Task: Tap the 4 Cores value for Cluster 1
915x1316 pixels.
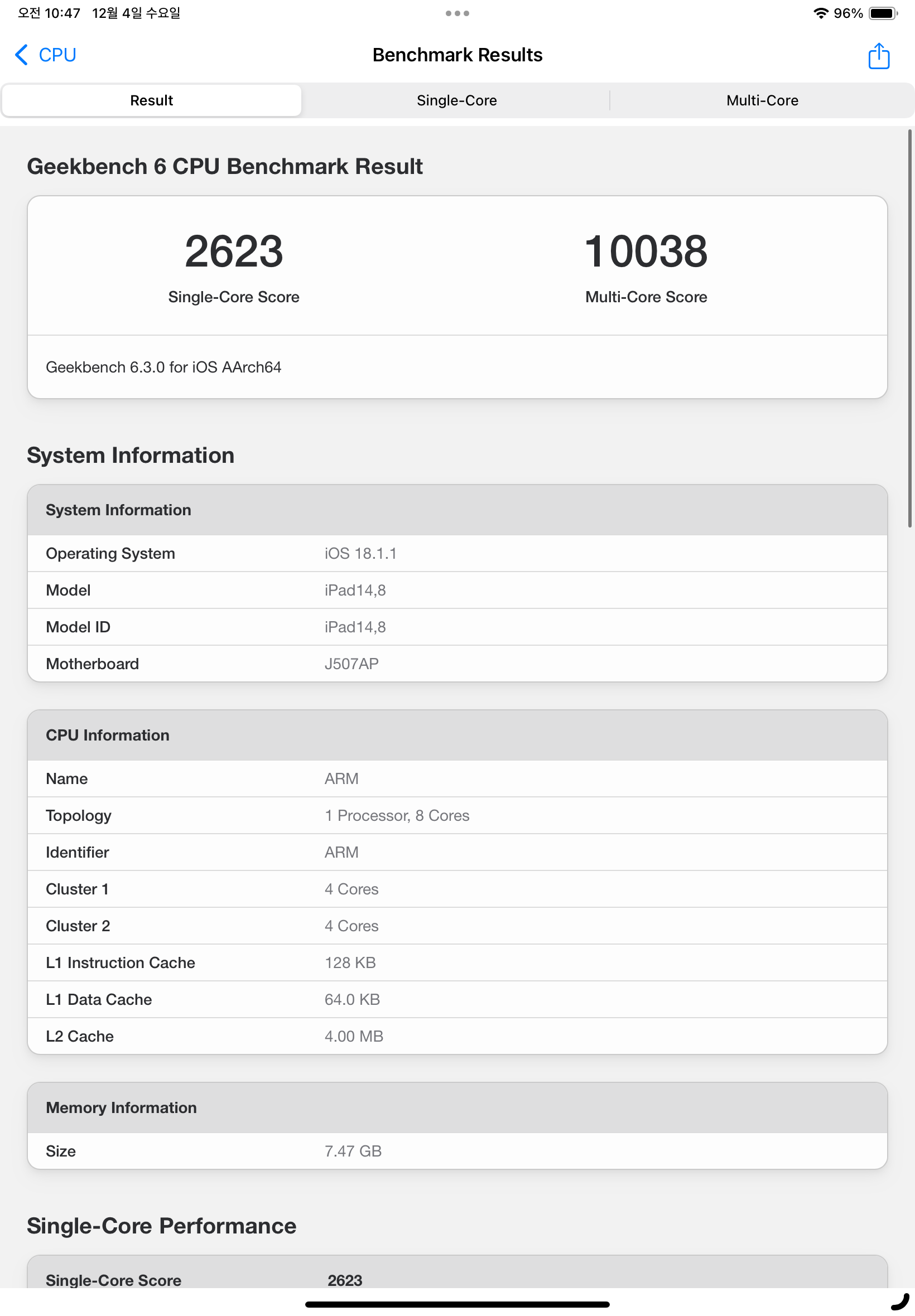Action: click(x=351, y=889)
